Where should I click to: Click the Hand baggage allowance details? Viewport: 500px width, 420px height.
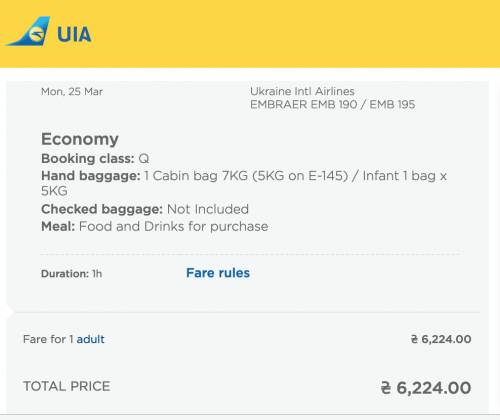[x=244, y=183]
